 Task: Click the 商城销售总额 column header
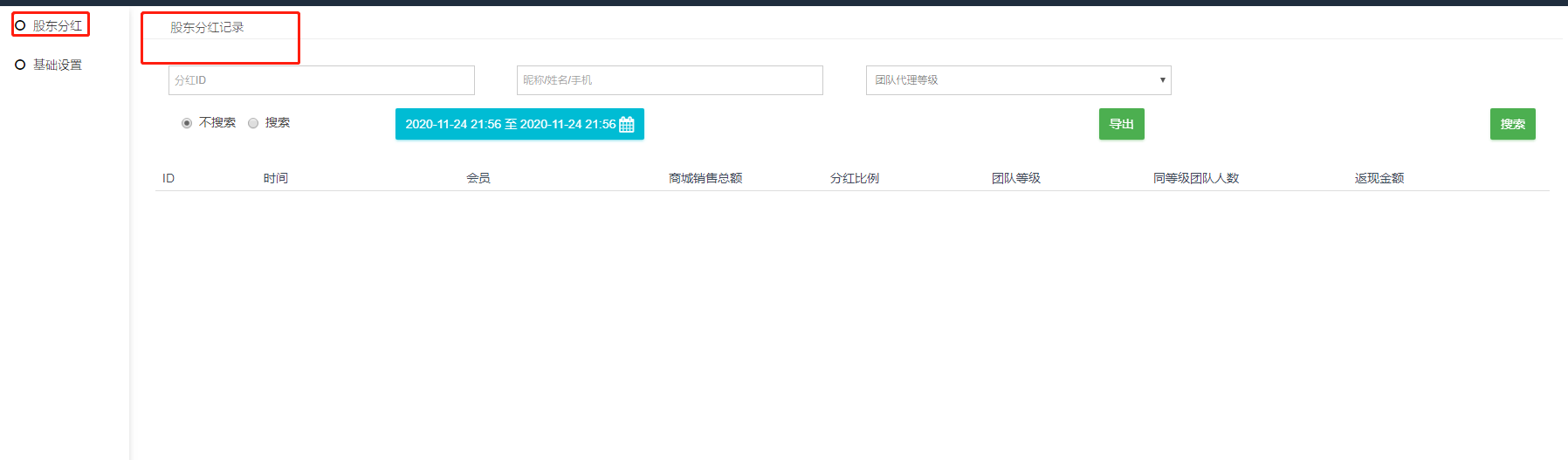(705, 178)
